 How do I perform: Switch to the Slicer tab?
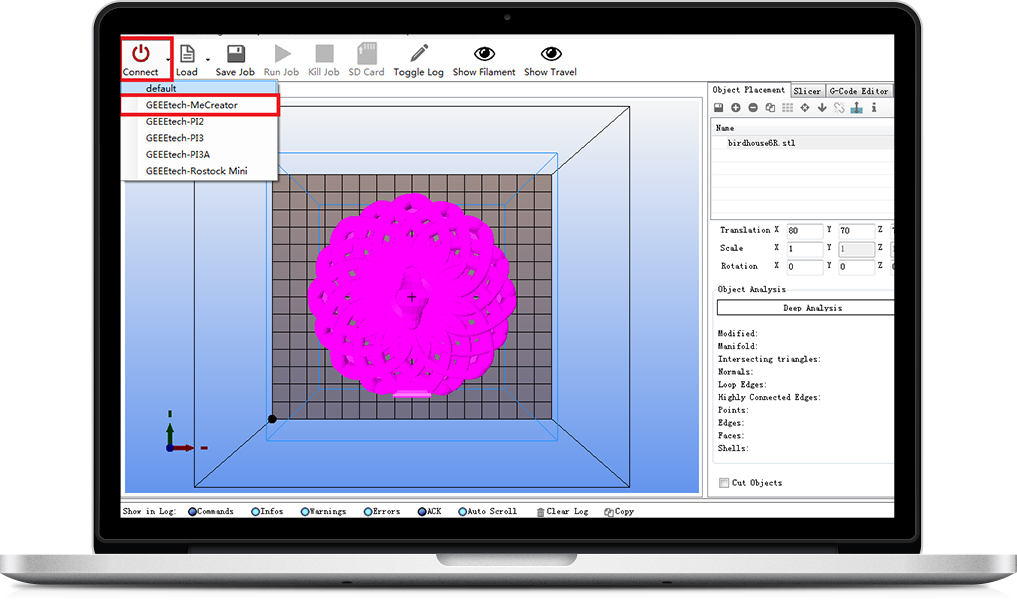click(x=807, y=91)
